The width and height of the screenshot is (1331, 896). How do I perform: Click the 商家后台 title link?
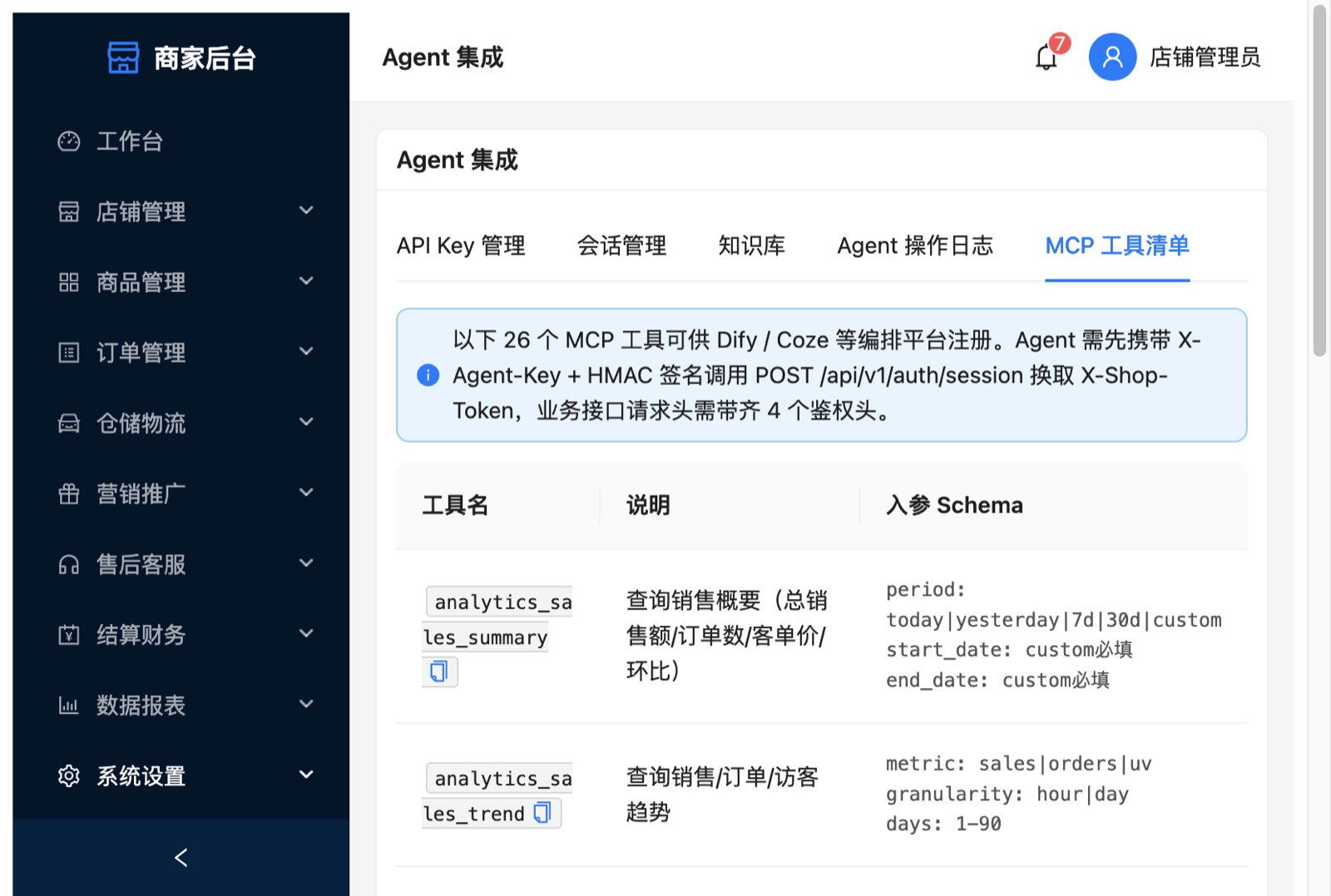(205, 58)
